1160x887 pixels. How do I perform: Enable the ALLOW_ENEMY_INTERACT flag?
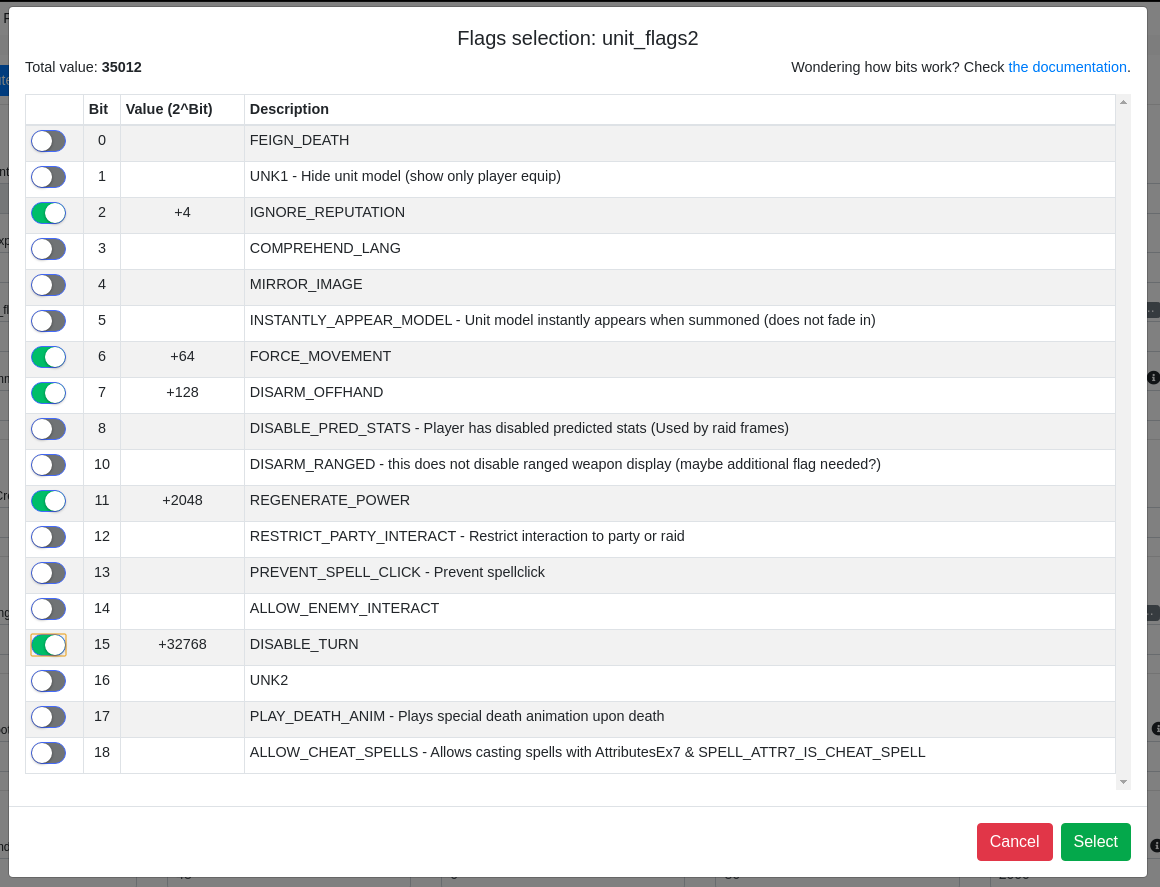pyautogui.click(x=47, y=609)
